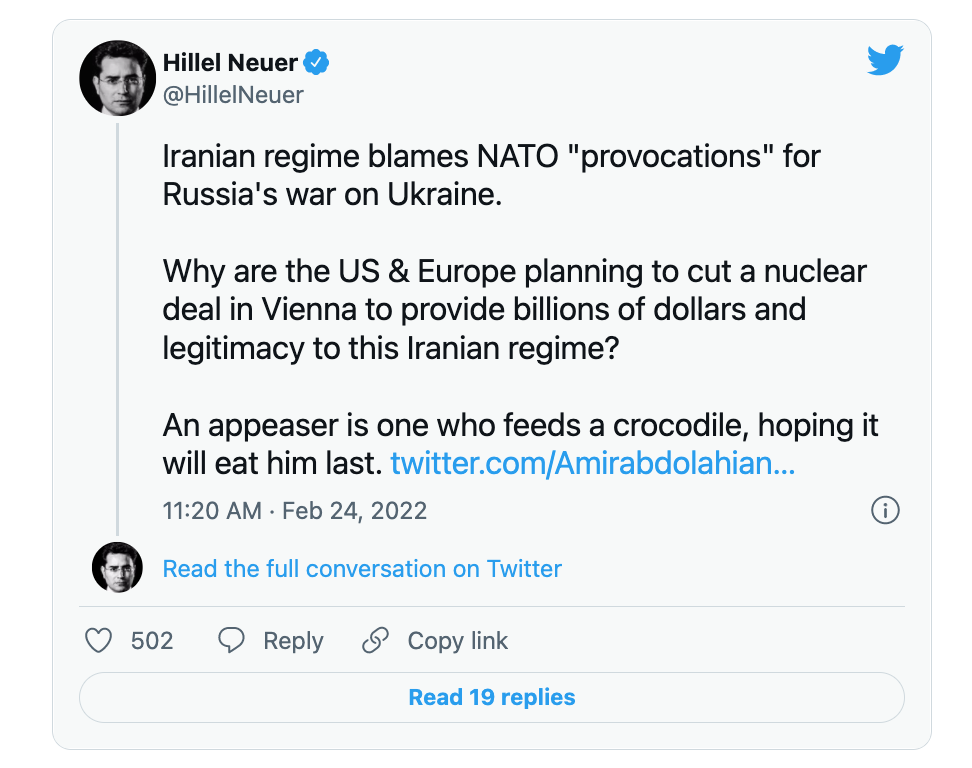Screen dimensions: 972x768
Task: Click the Vienna nuclear deal paragraph
Action: (515, 309)
